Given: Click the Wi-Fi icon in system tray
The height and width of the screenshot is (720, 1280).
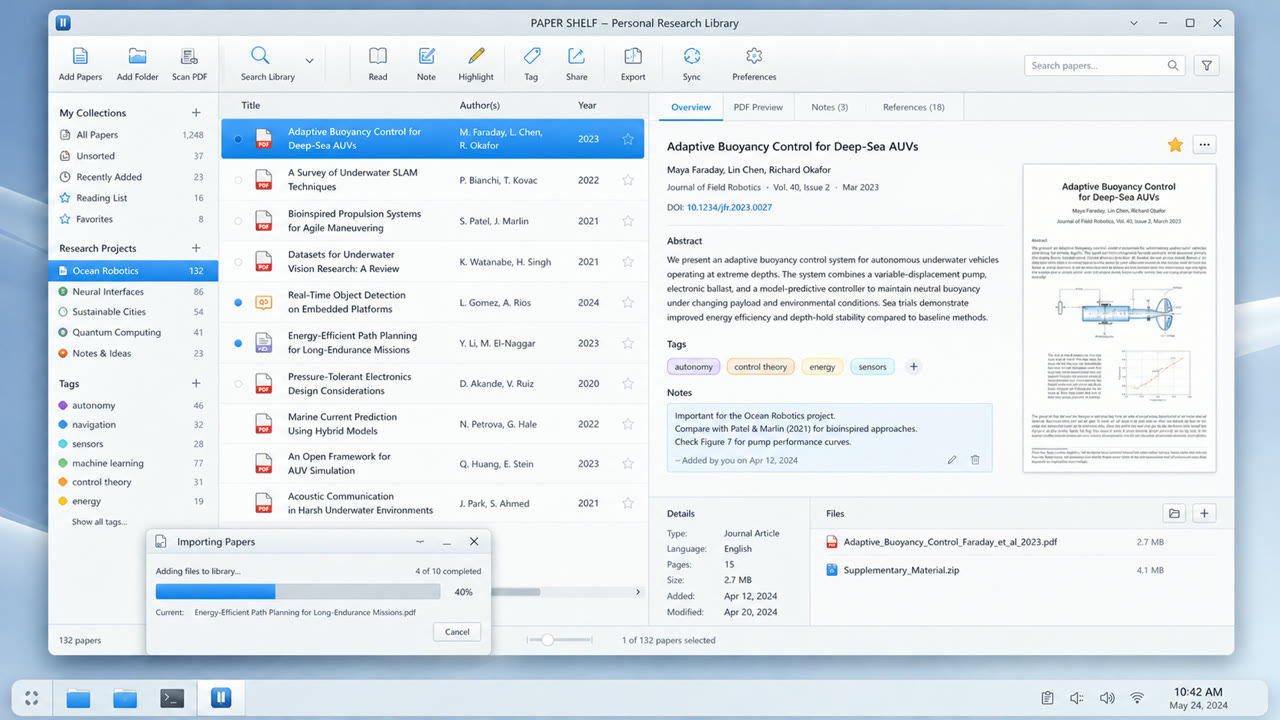Looking at the screenshot, I should coord(1137,698).
